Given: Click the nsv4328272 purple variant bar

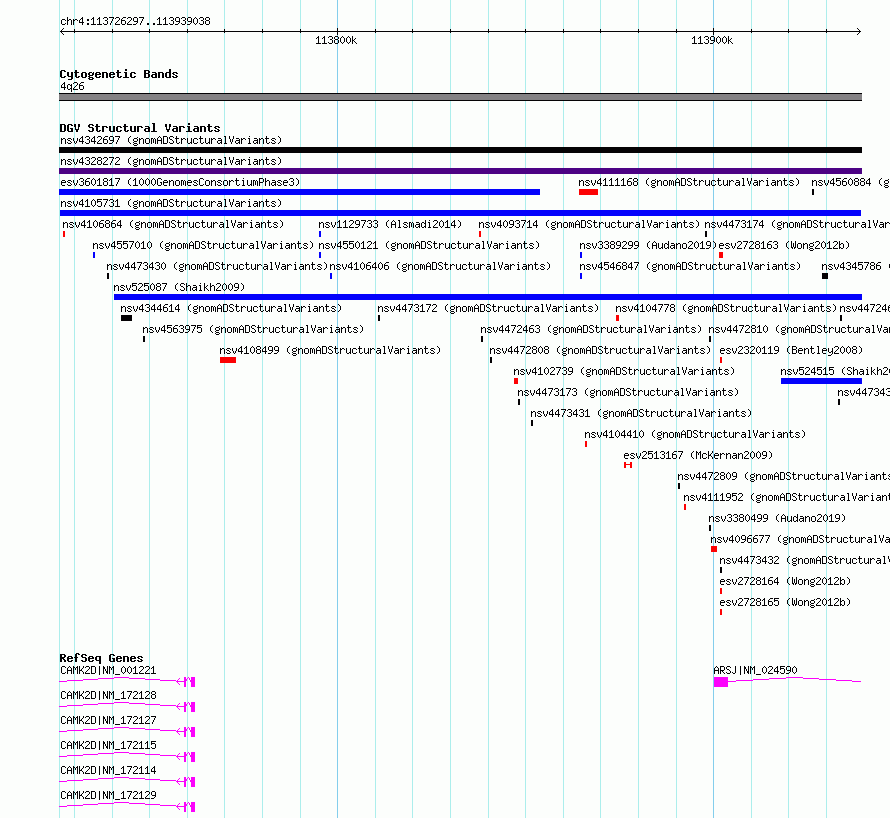Looking at the screenshot, I should coord(460,171).
